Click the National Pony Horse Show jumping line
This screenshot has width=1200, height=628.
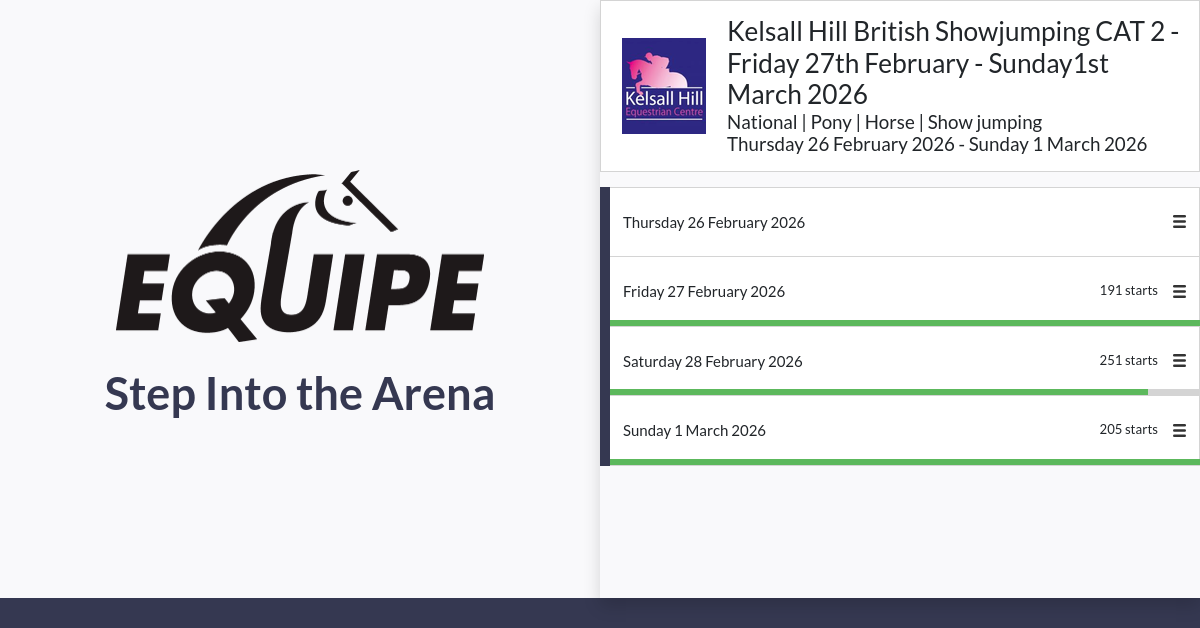tap(884, 122)
